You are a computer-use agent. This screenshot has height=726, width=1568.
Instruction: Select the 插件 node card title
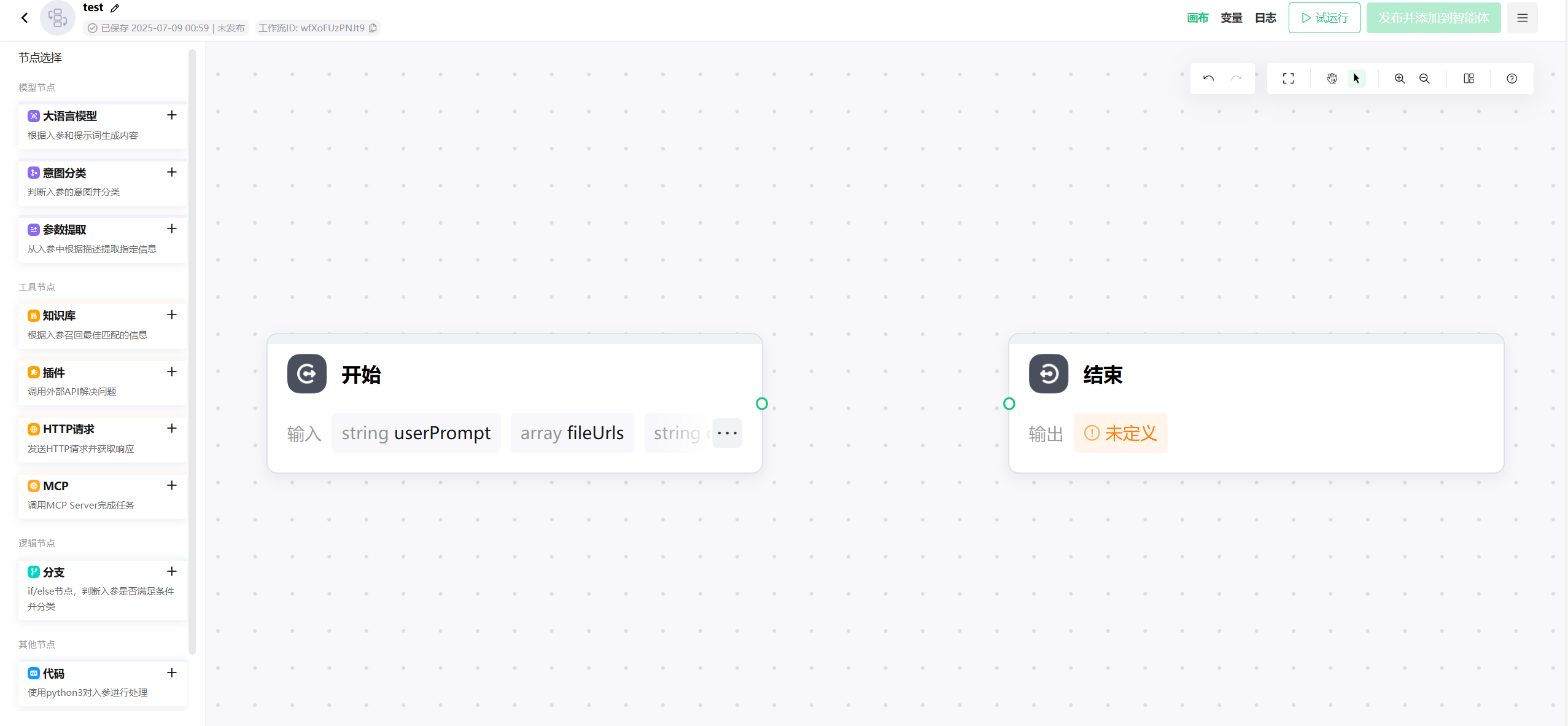pos(53,373)
